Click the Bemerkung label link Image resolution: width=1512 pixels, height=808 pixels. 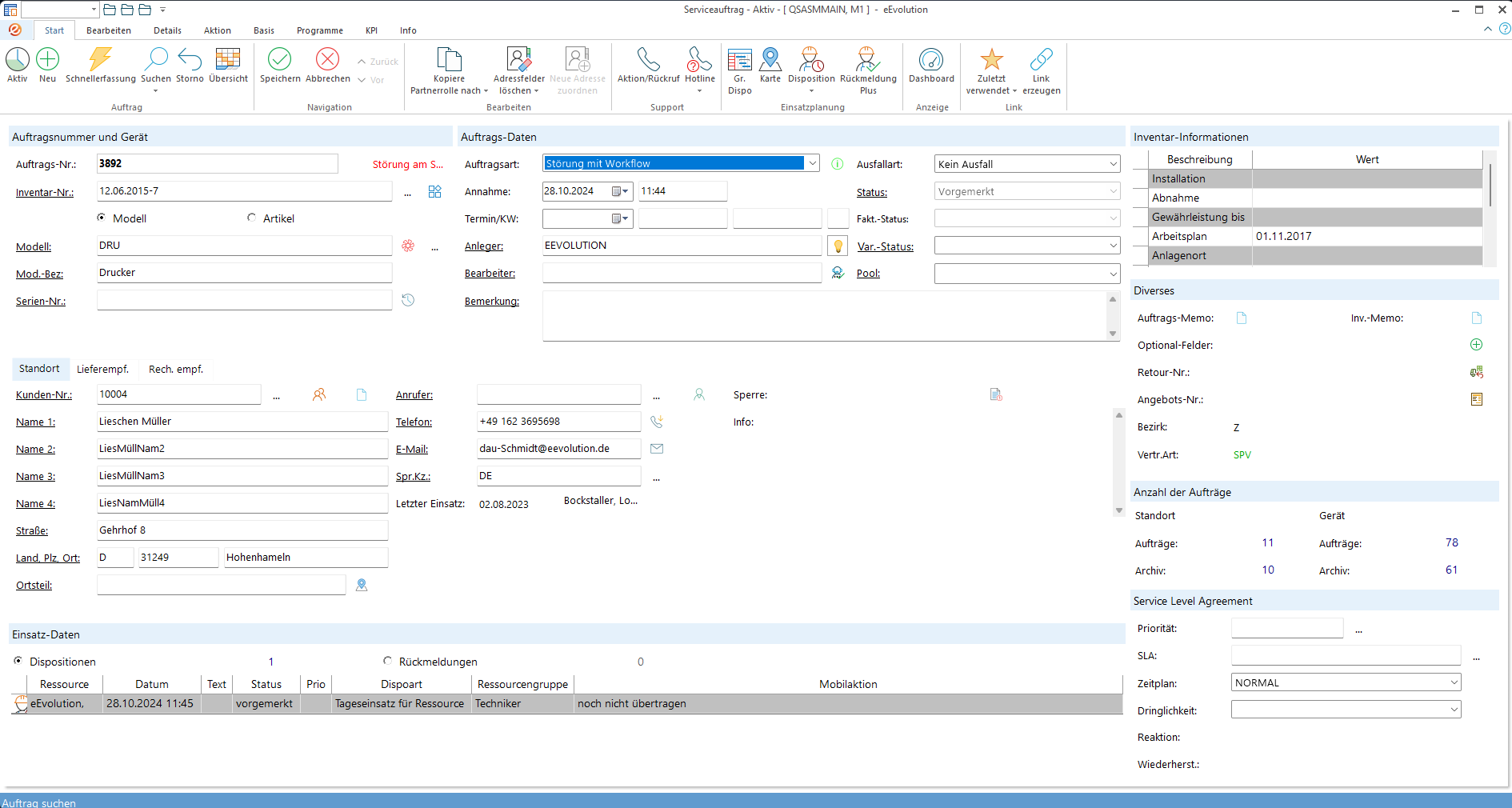[x=492, y=301]
